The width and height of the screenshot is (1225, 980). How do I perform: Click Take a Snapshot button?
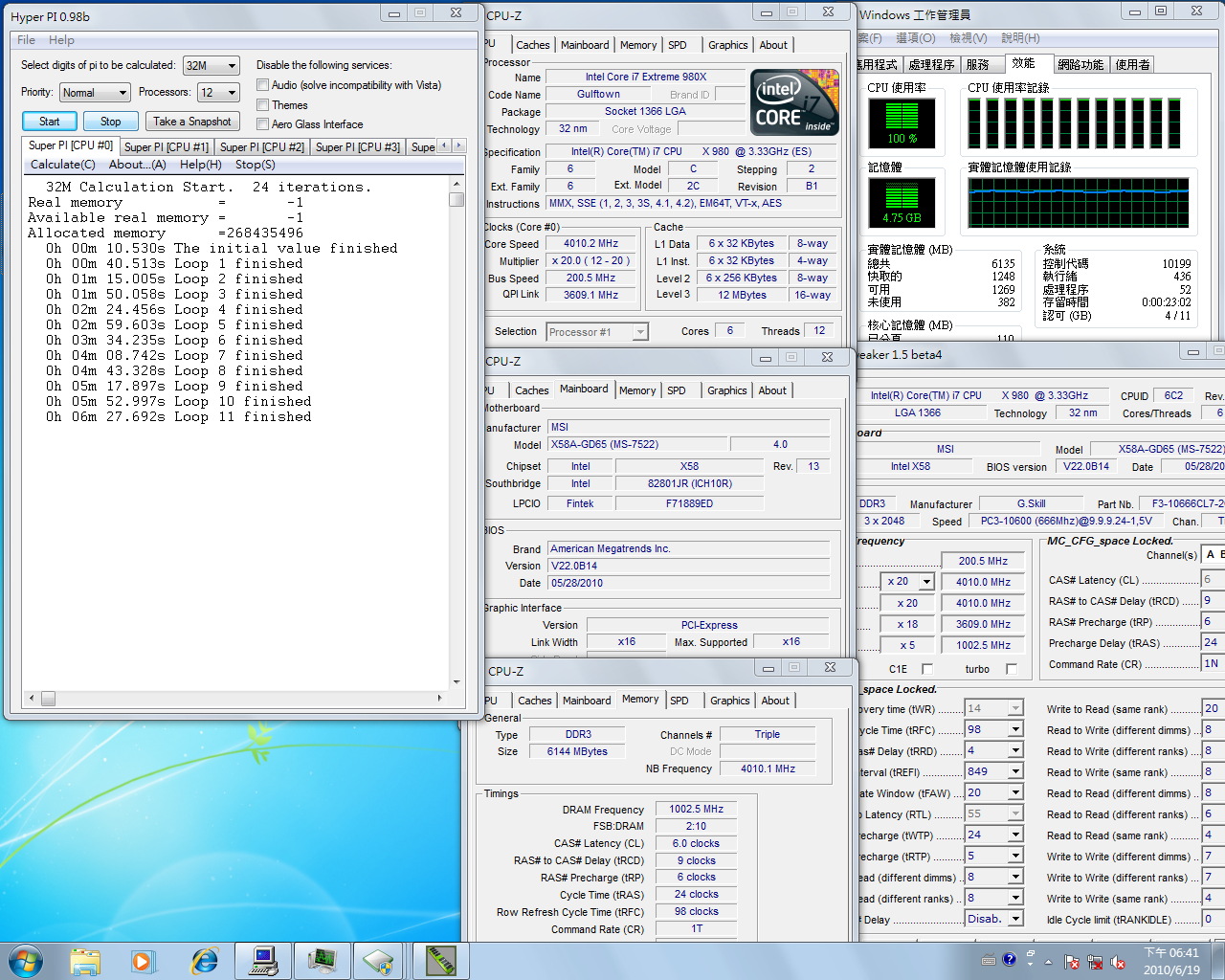pos(192,122)
